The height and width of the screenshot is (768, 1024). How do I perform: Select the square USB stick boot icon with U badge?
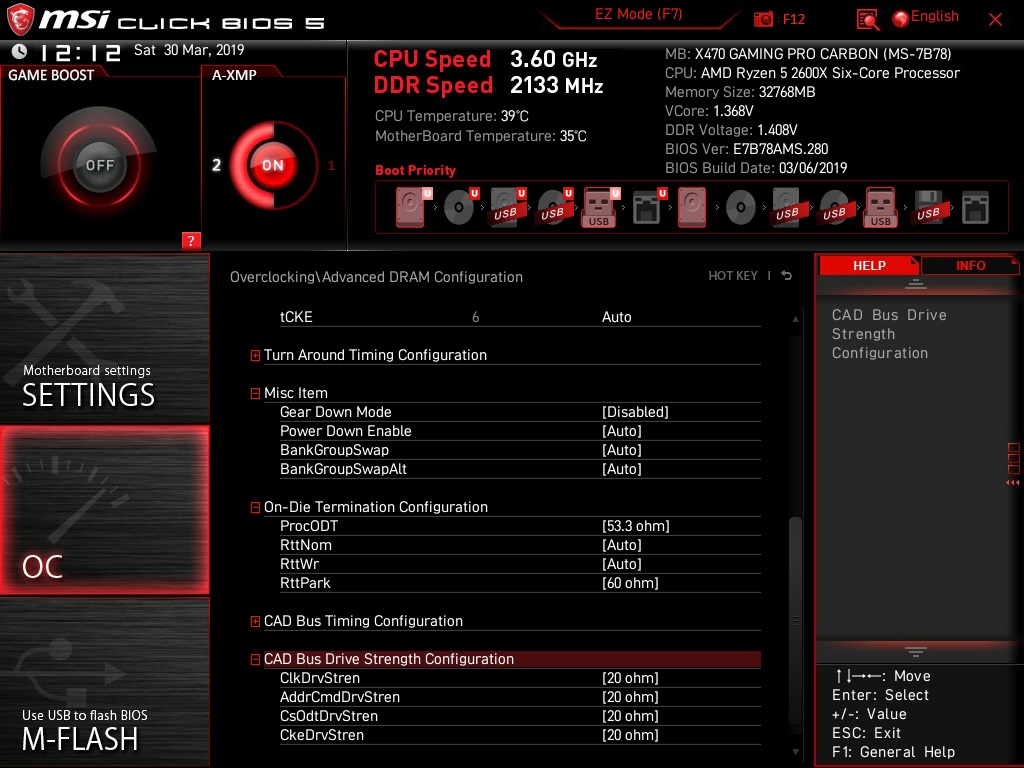[600, 208]
